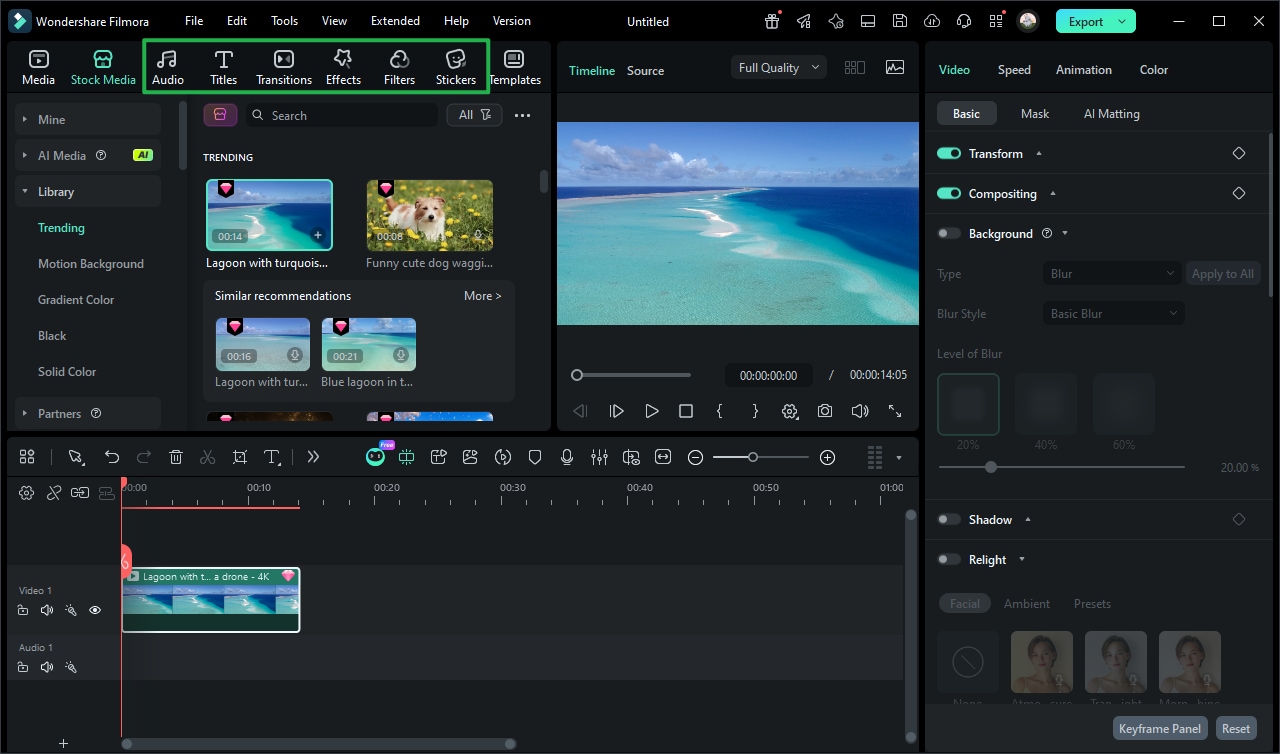Select the Lagoon clip in the timeline
Image resolution: width=1280 pixels, height=754 pixels.
[210, 600]
